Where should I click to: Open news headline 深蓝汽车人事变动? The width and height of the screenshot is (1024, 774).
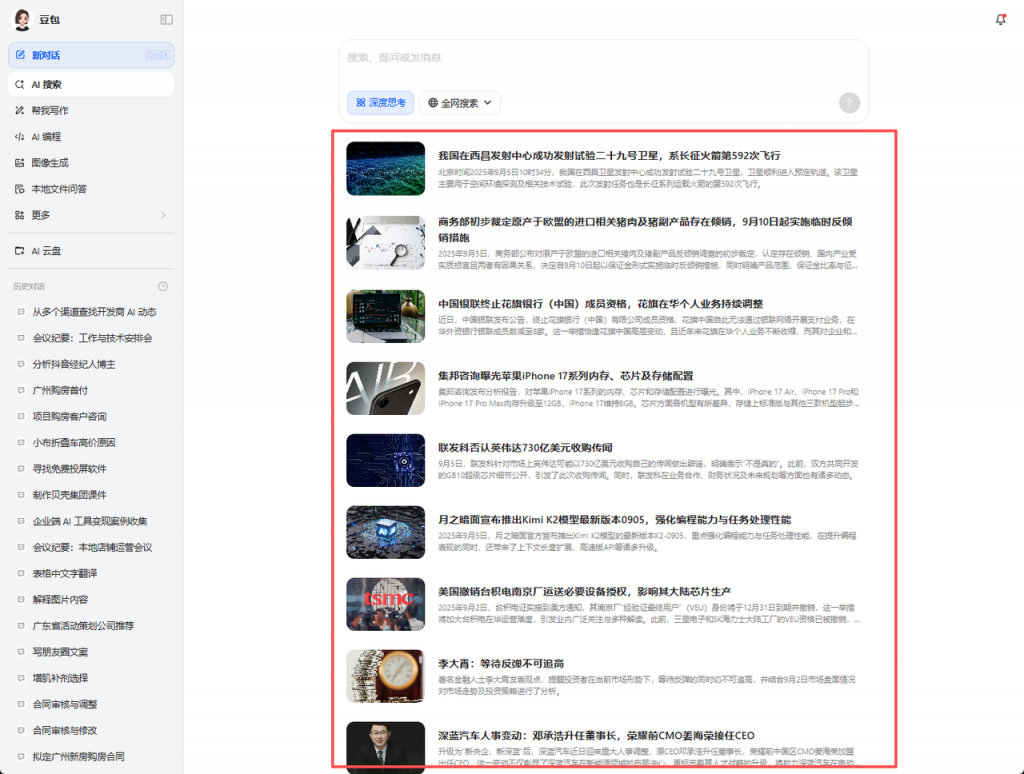point(596,735)
